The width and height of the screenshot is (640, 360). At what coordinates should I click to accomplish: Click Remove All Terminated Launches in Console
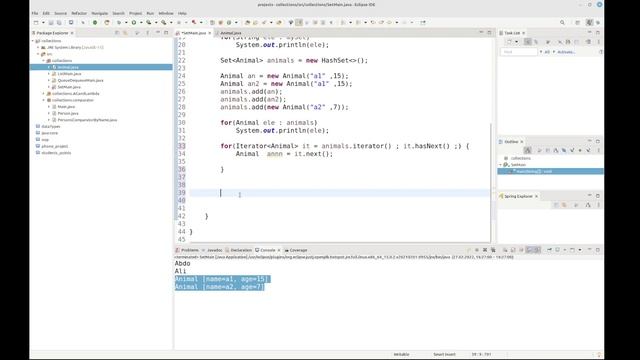point(493,250)
